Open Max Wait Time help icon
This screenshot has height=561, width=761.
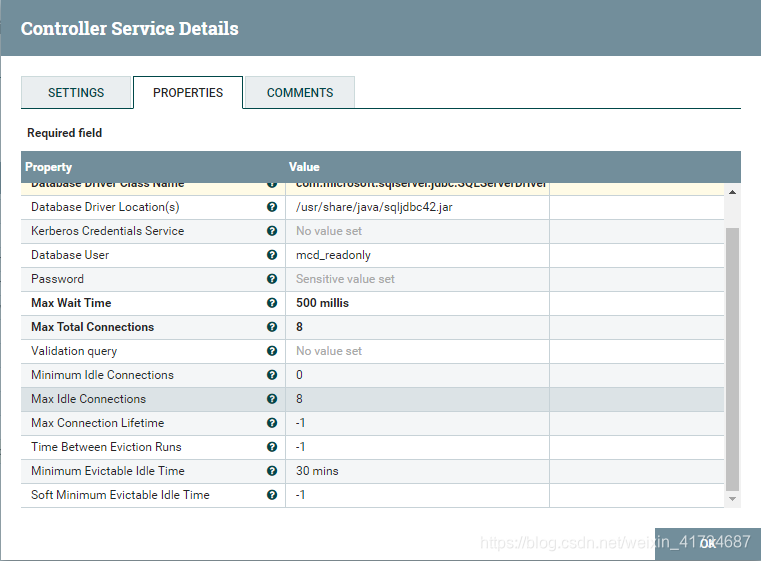[272, 303]
